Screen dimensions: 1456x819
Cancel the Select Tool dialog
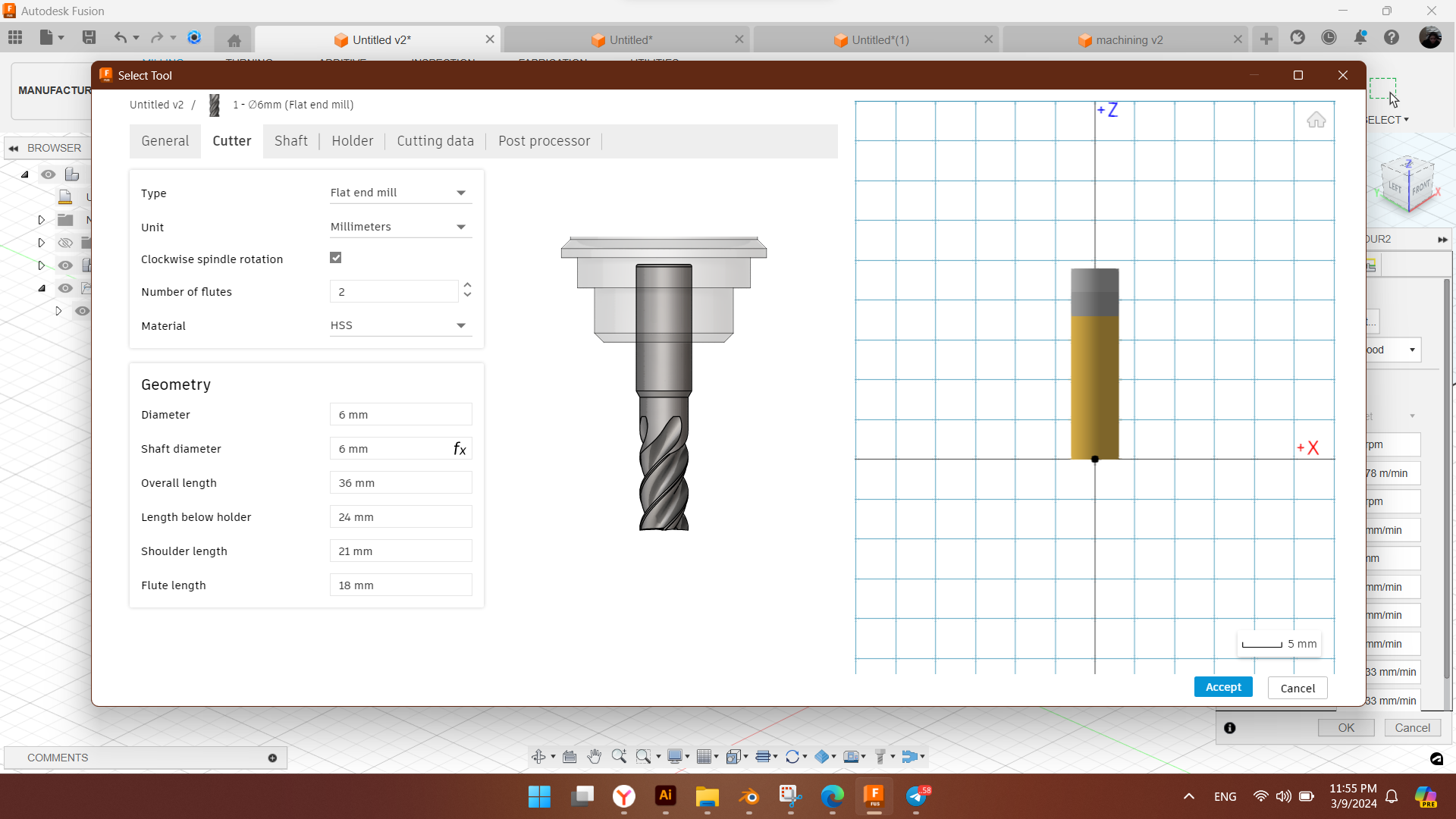pyautogui.click(x=1298, y=689)
